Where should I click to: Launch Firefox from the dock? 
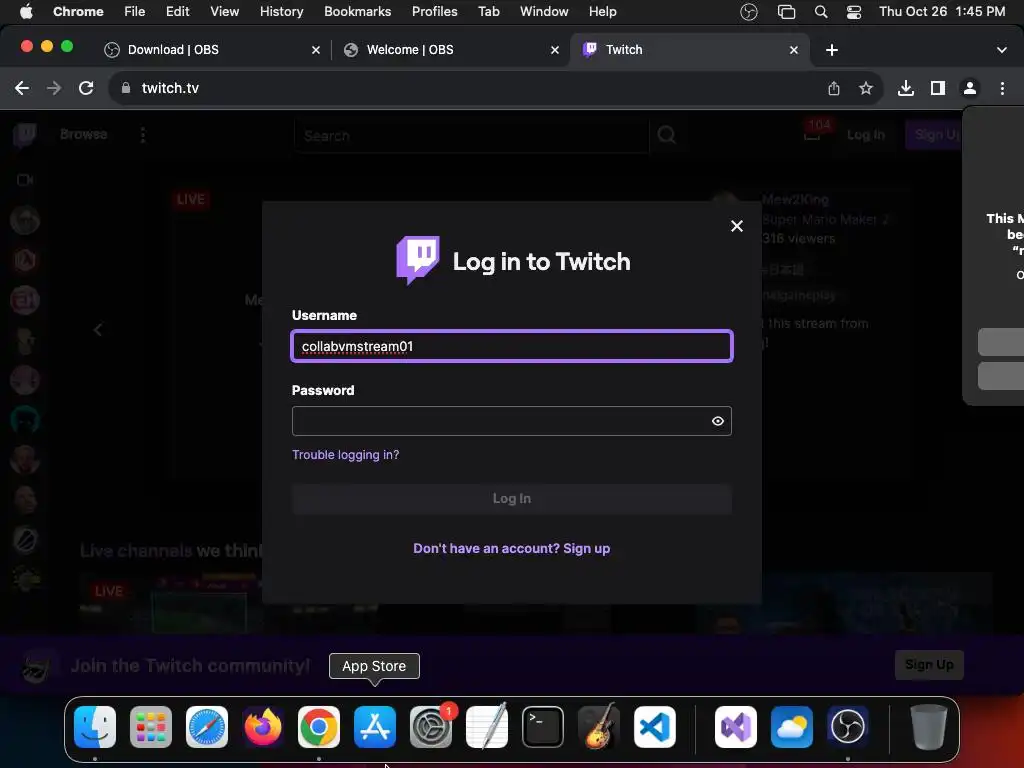click(x=263, y=726)
